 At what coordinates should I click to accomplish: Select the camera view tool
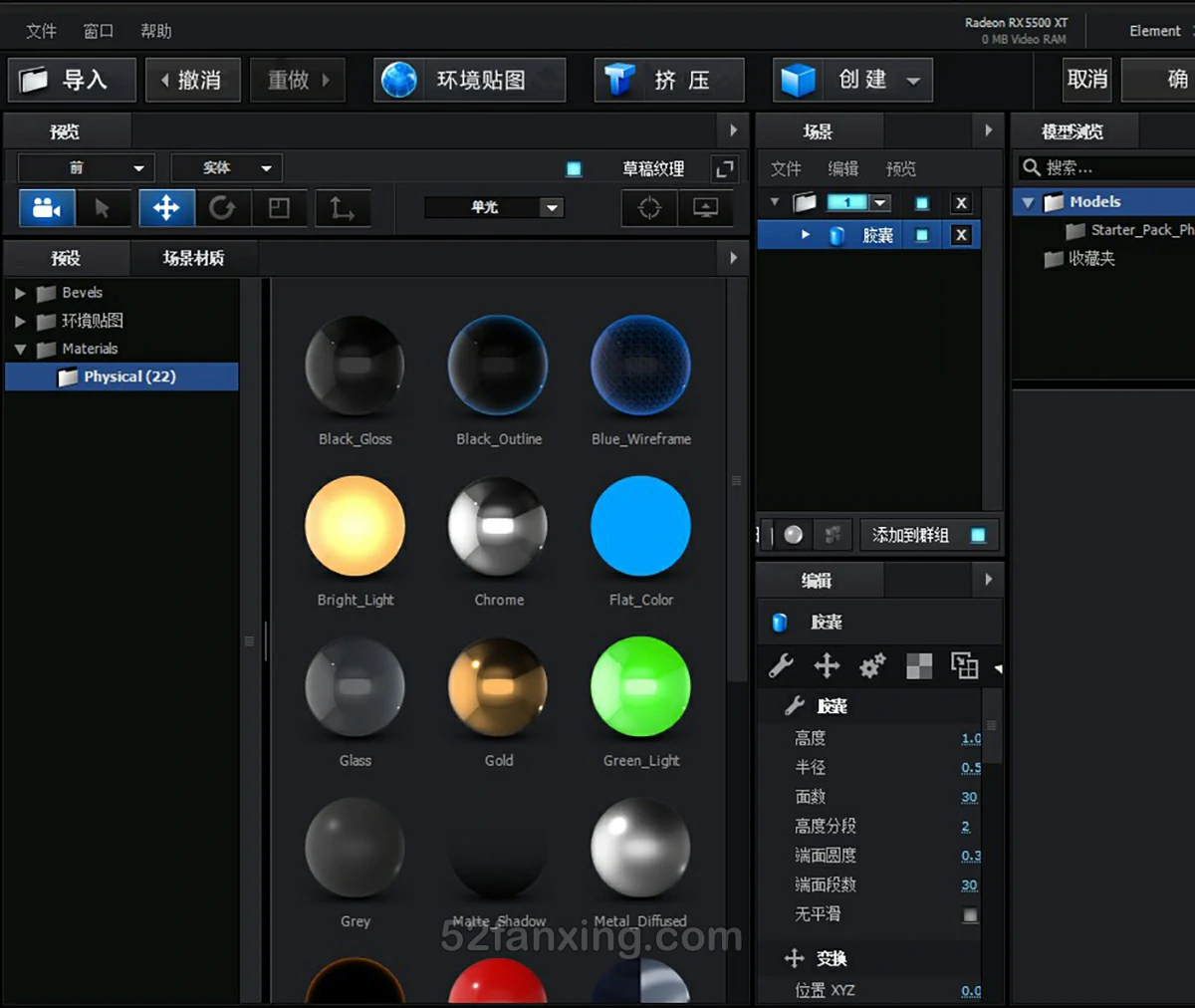47,207
